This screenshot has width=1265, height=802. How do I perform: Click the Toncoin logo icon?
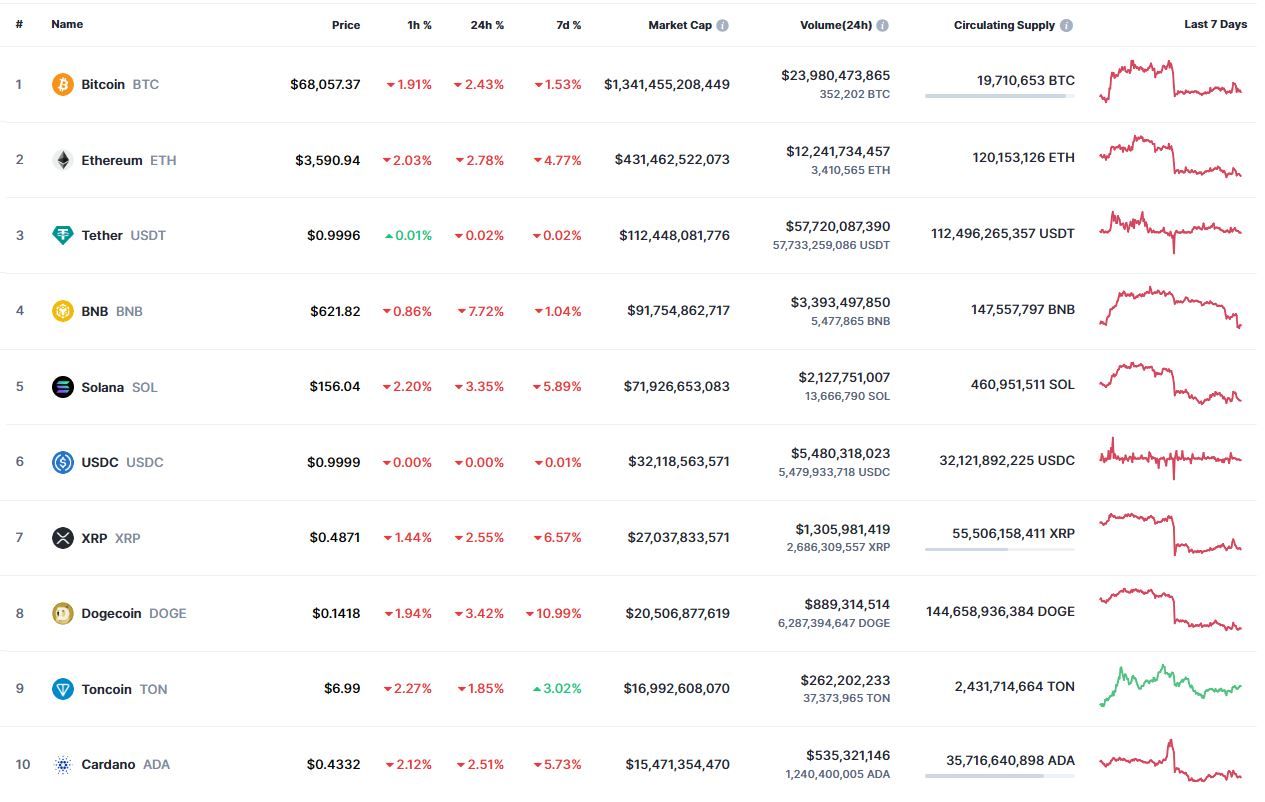click(x=63, y=689)
